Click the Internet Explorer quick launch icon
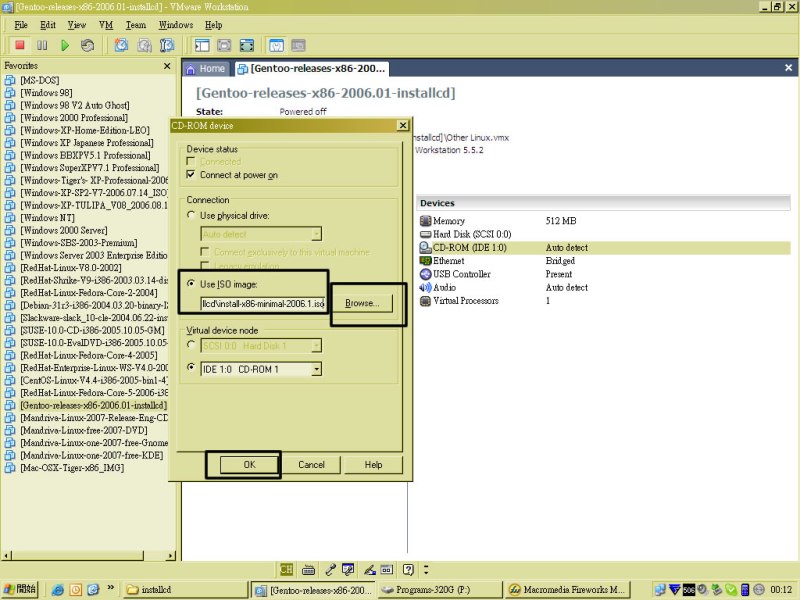The image size is (800, 600). coord(58,590)
